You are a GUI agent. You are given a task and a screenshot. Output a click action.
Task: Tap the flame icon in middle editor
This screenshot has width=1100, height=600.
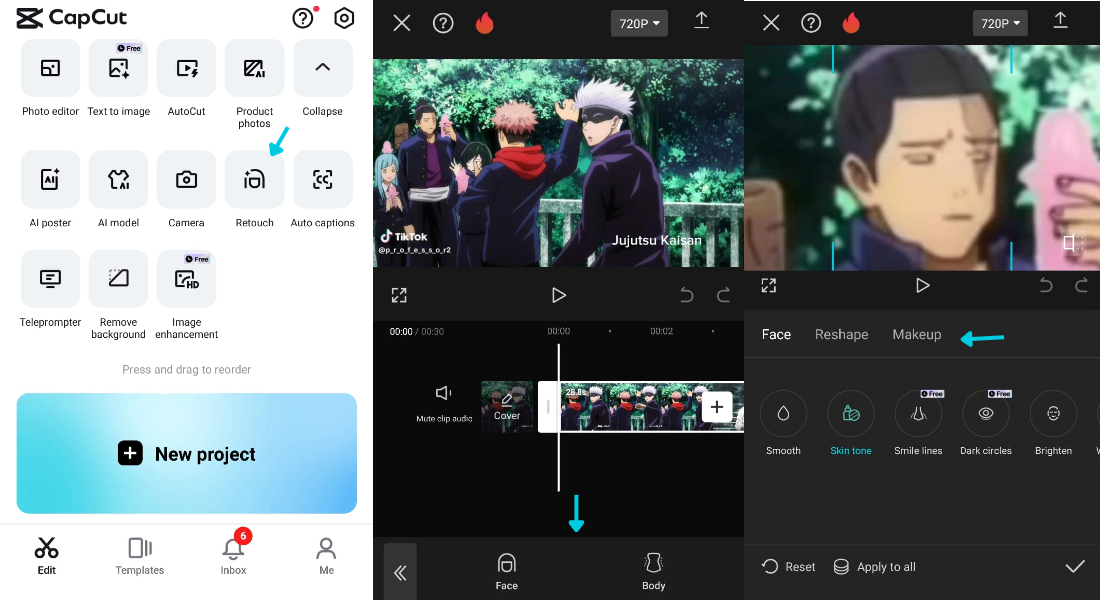point(484,23)
